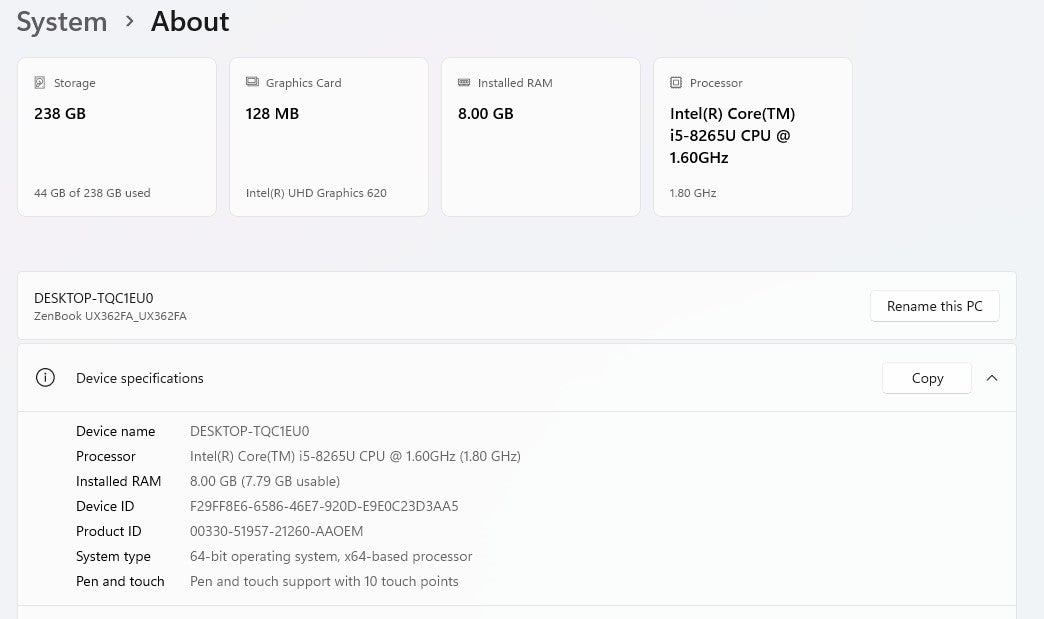Select the 8.00 GB value in RAM card
The width and height of the screenshot is (1044, 619).
tap(485, 114)
